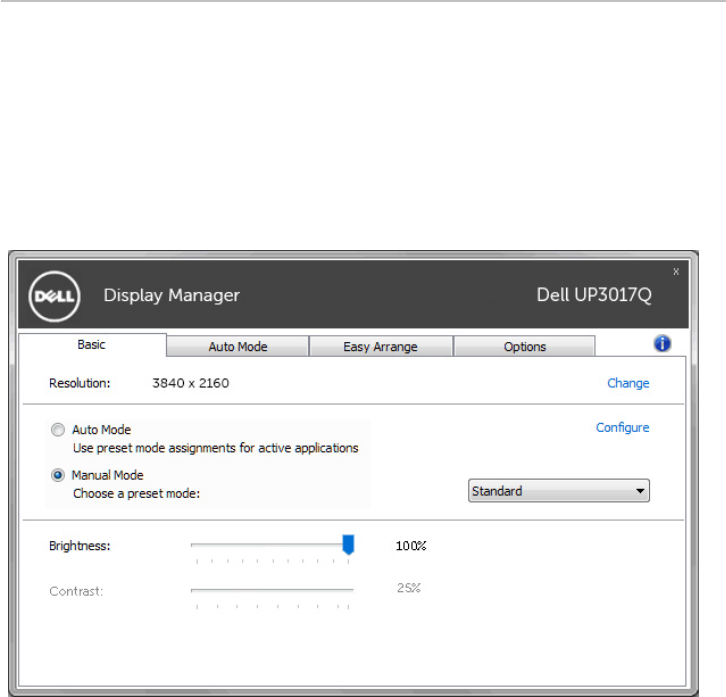
Task: Click the 25% contrast value
Action: point(408,588)
